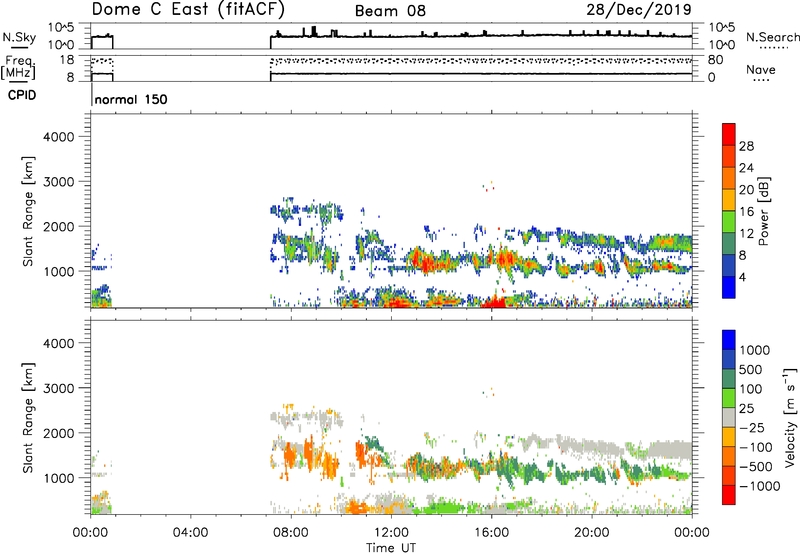Image resolution: width=800 pixels, height=554 pixels.
Task: Click the power panel 'Slant Range [km]' title
Action: pyautogui.click(x=28, y=211)
